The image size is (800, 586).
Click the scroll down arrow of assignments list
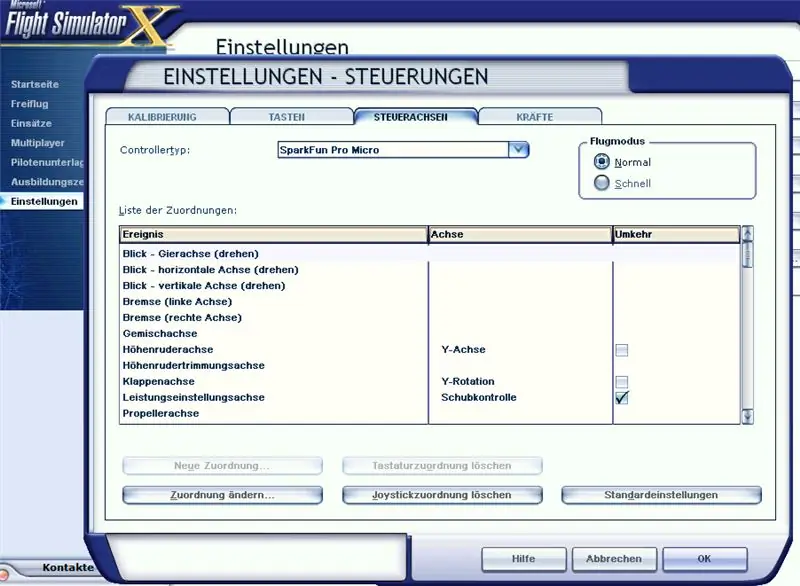[x=747, y=416]
